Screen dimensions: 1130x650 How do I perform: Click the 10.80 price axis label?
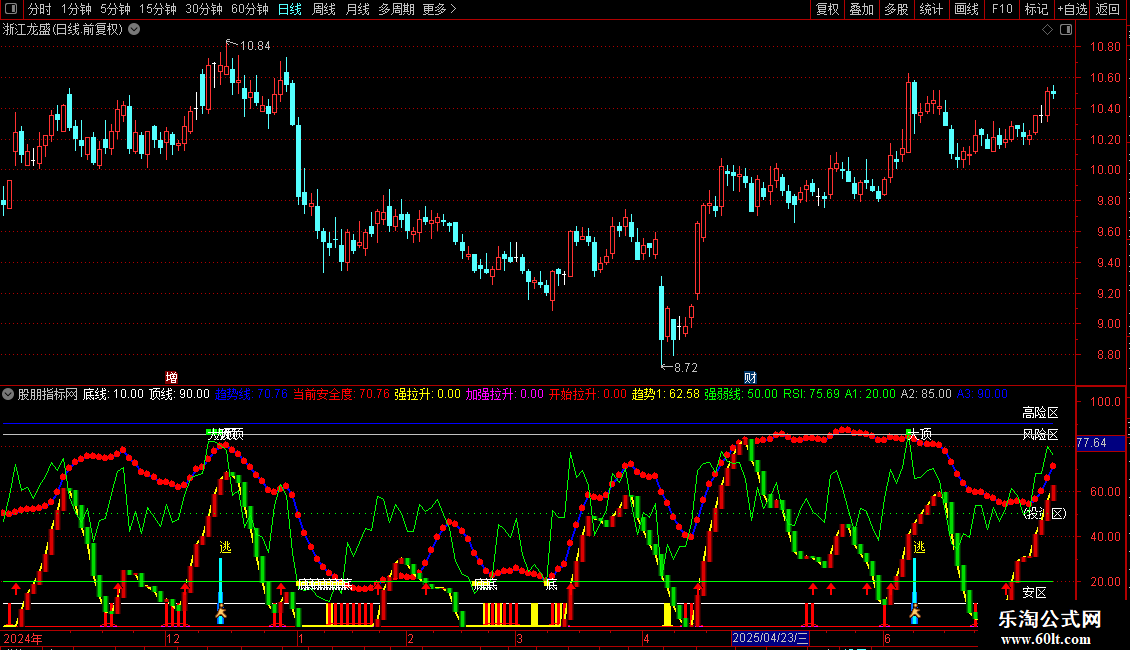coord(1105,47)
